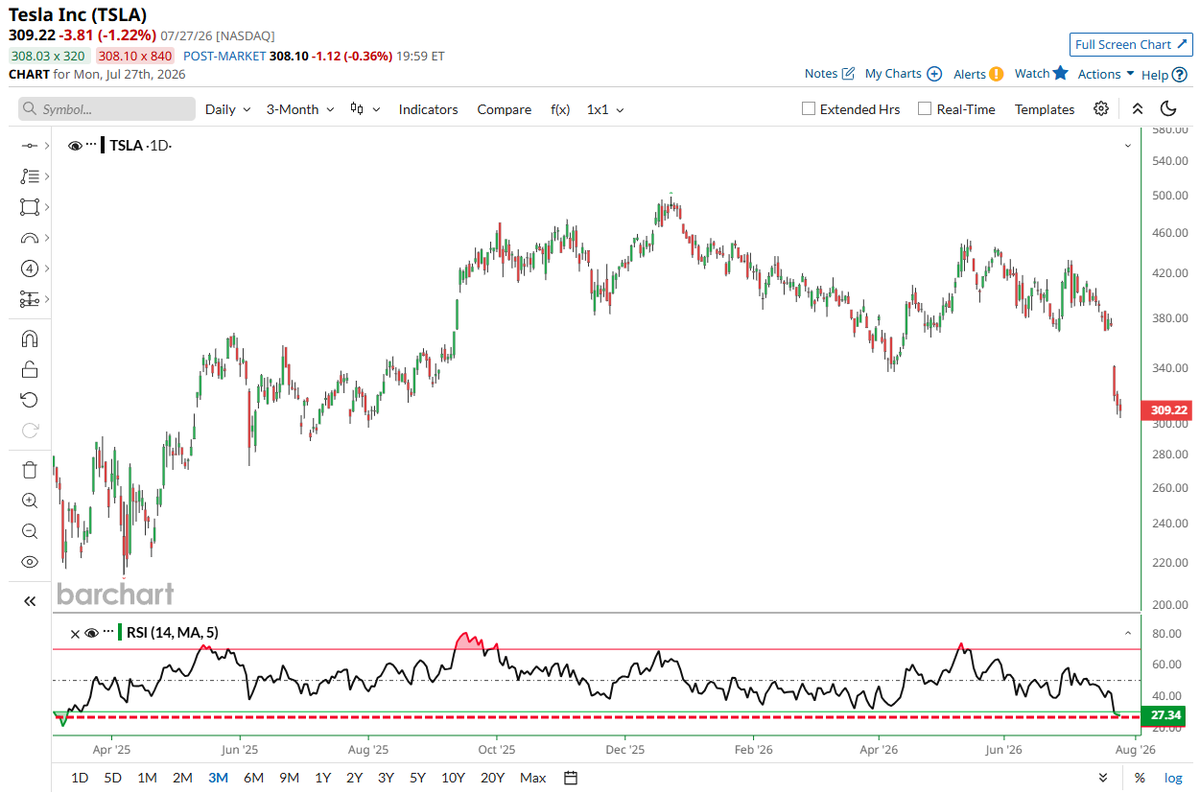Image resolution: width=1200 pixels, height=793 pixels.
Task: Open the RSI indicator options menu
Action: coord(107,632)
